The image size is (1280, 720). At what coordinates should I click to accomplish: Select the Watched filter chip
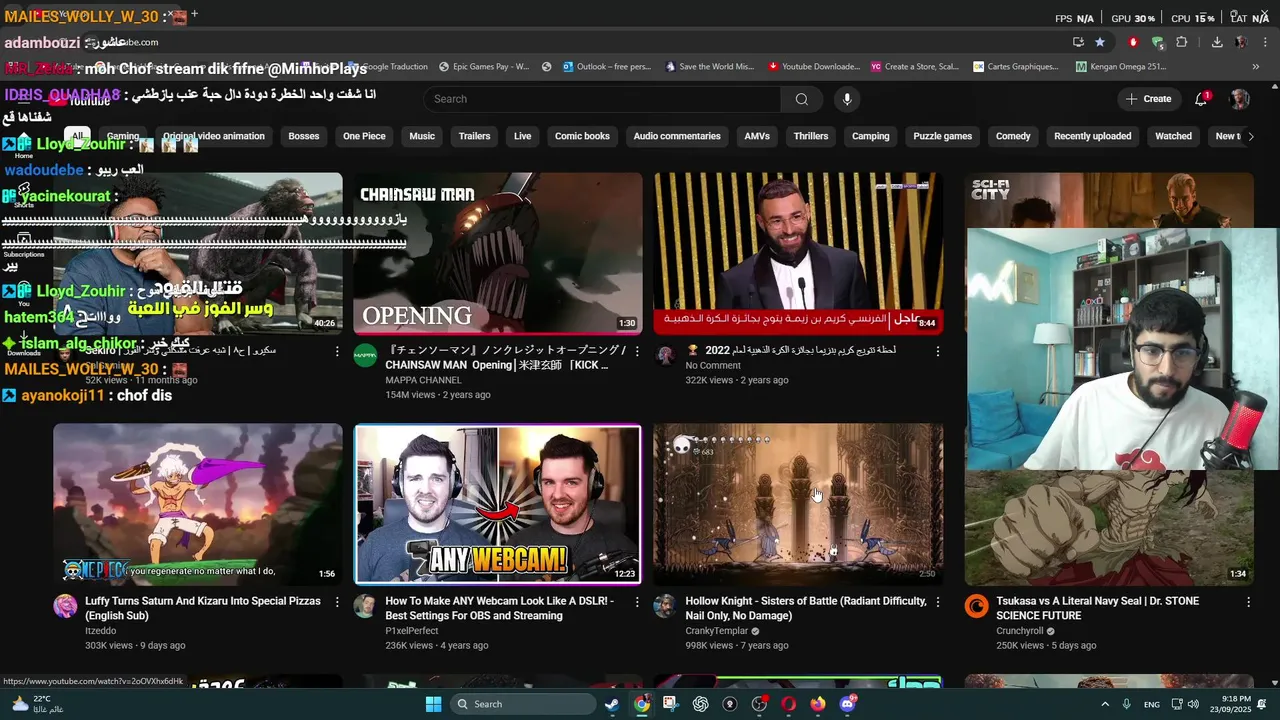(x=1173, y=136)
